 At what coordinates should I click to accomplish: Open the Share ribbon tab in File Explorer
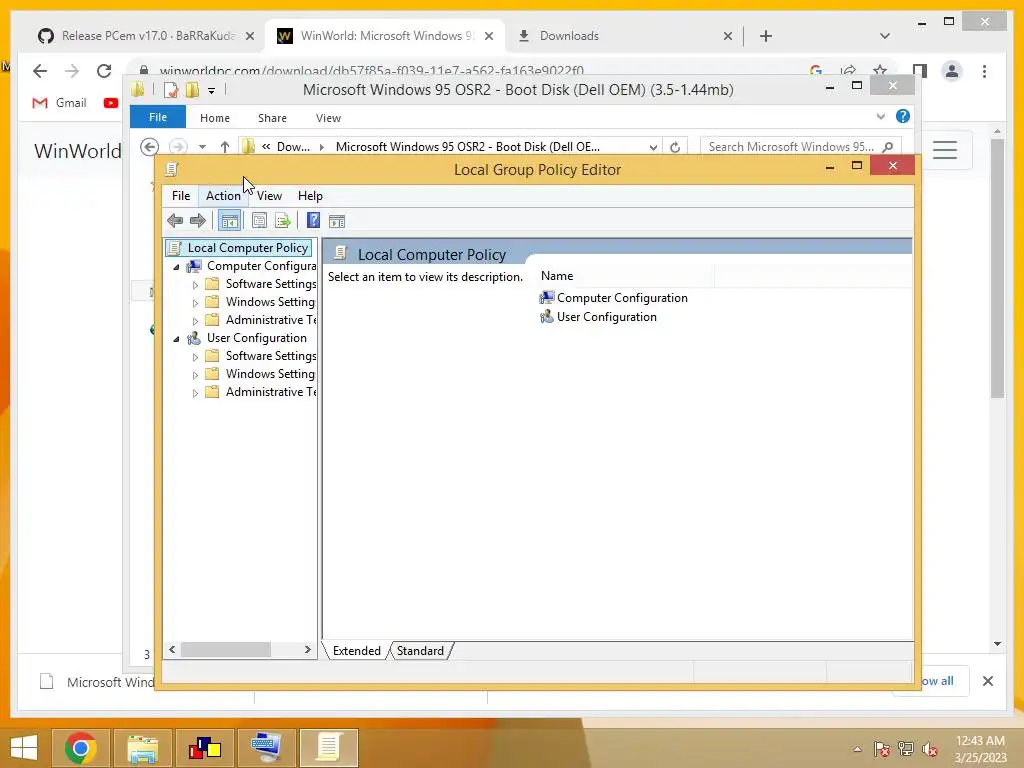click(x=272, y=118)
